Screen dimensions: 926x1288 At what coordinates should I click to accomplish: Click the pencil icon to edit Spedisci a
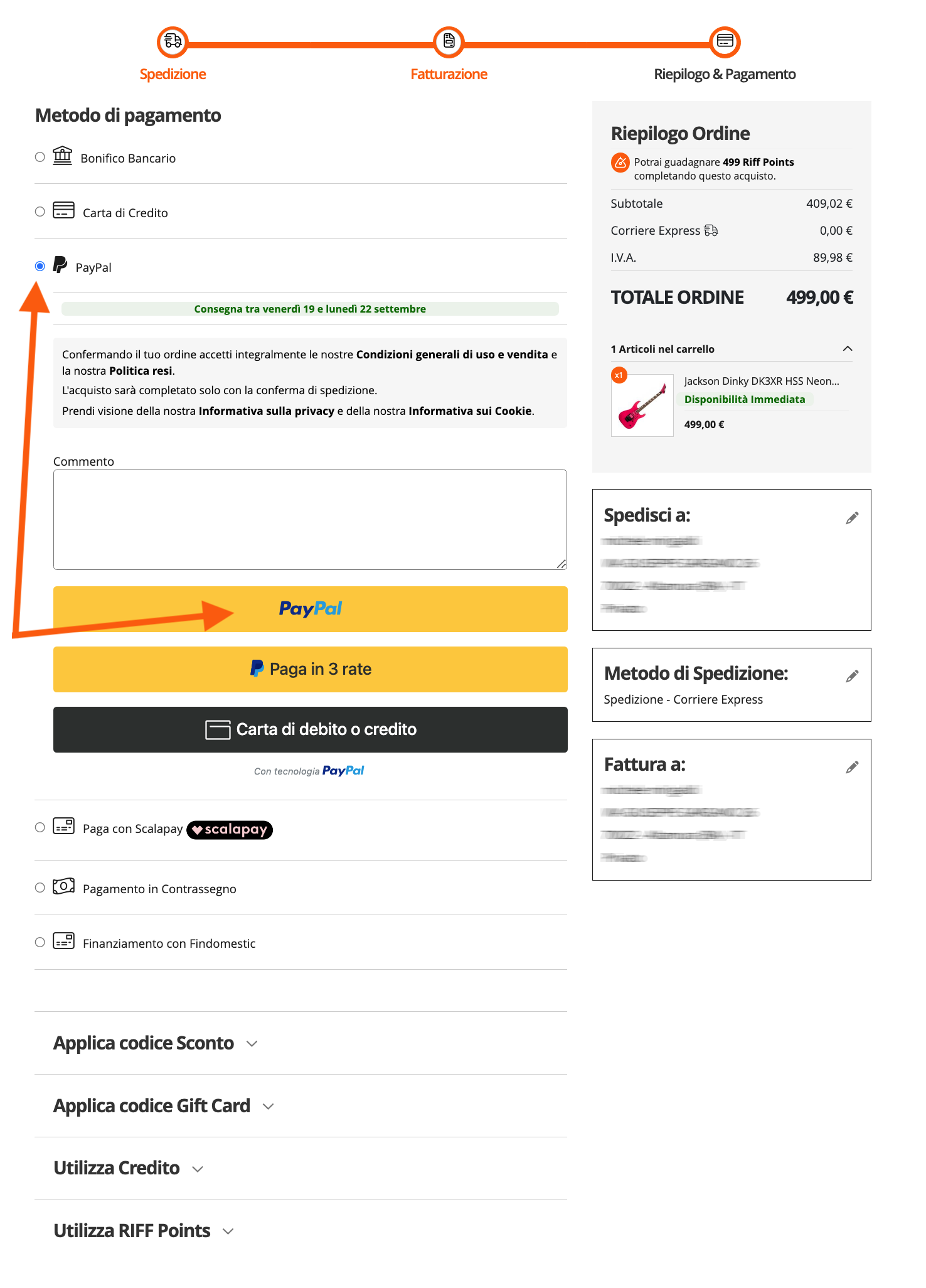click(852, 518)
